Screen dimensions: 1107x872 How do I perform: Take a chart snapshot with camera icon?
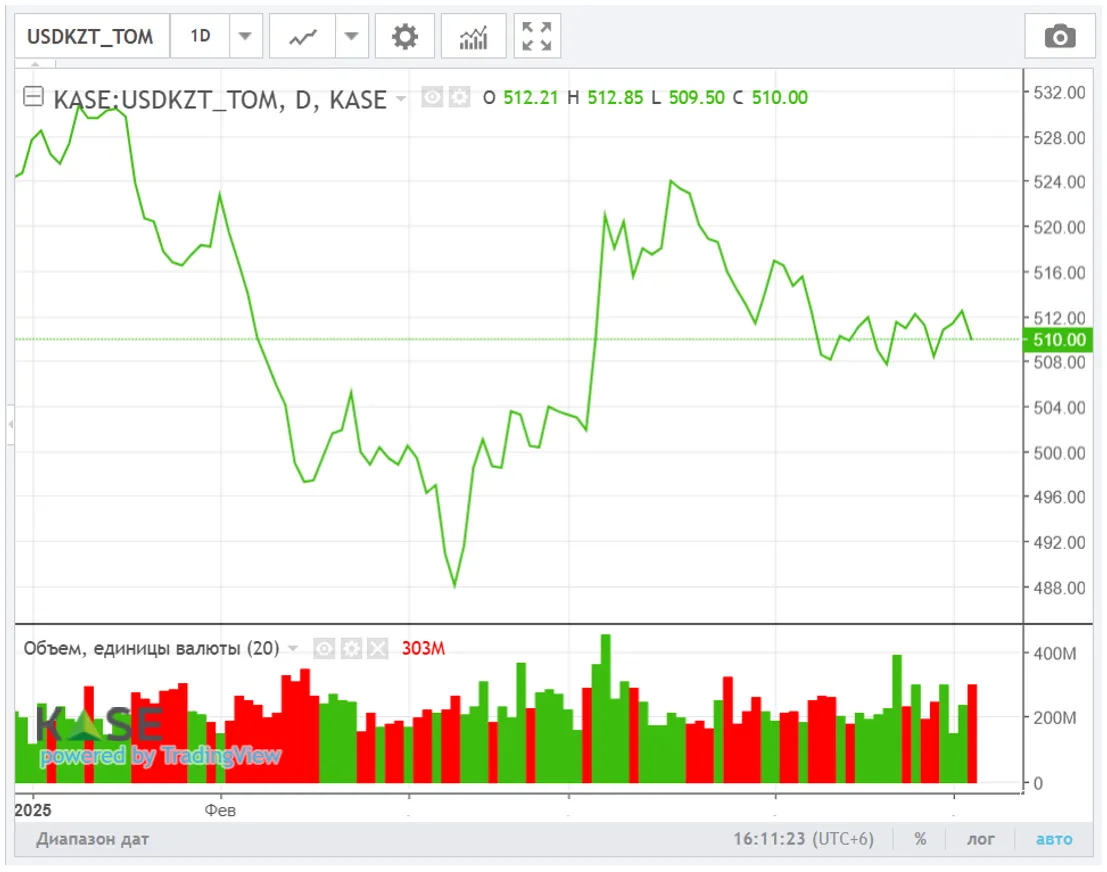[x=1059, y=37]
